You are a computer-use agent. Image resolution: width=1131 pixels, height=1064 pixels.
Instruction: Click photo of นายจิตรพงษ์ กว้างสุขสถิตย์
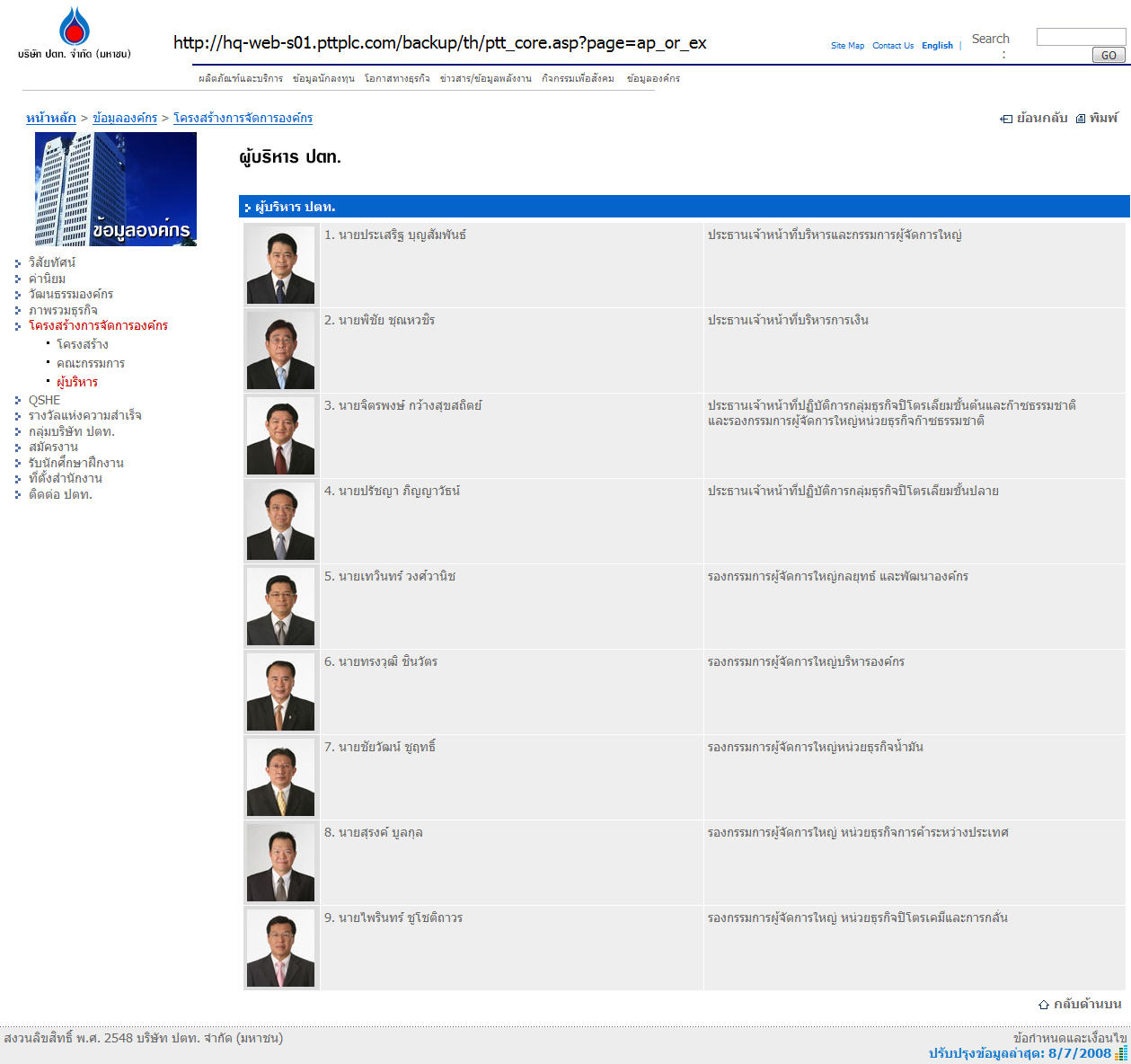tap(281, 436)
